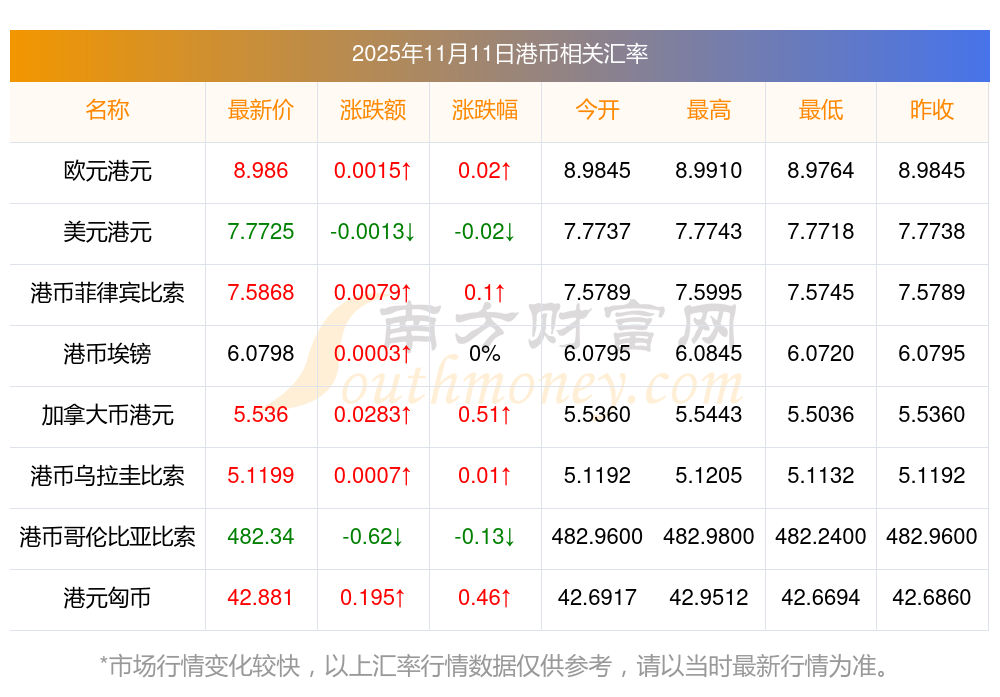Click latest price 5.1199
This screenshot has width=1000, height=697.
coord(261,476)
